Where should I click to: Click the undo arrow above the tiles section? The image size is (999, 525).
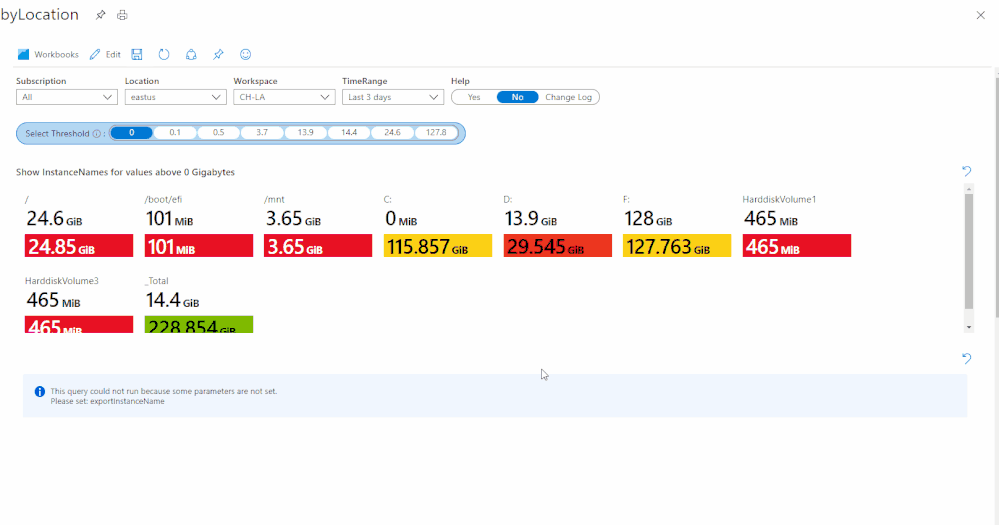(967, 171)
